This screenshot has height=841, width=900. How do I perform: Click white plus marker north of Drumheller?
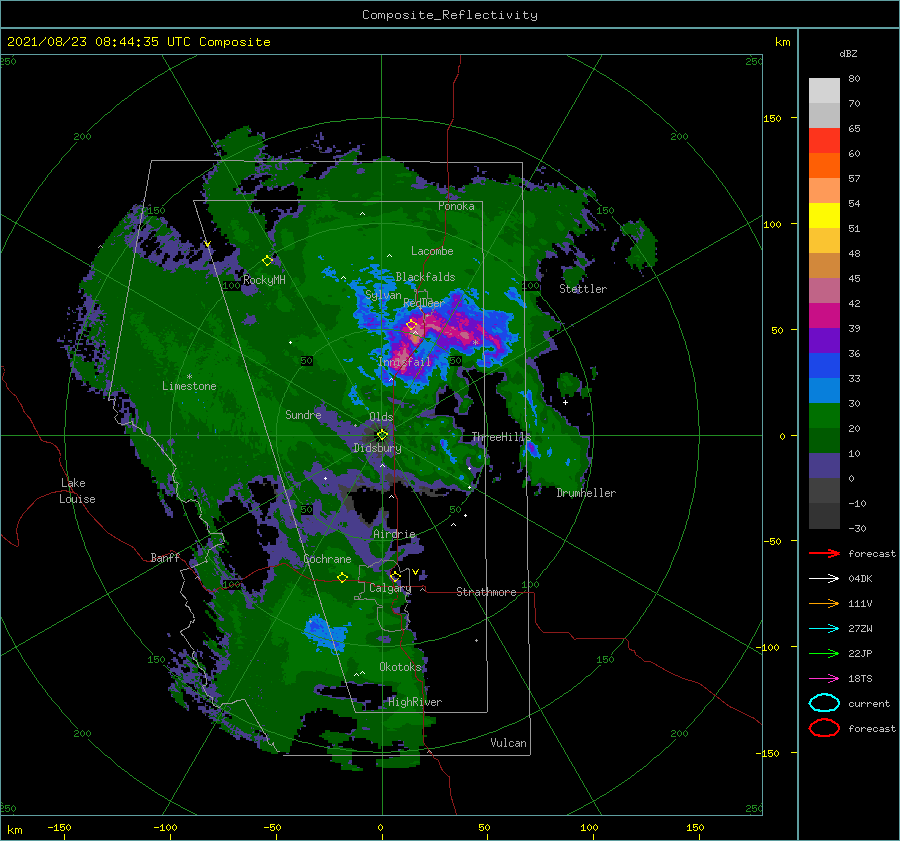tap(565, 402)
